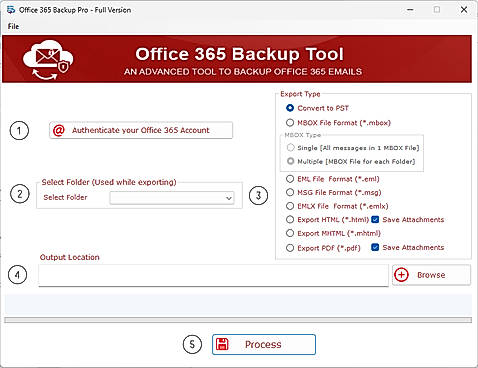Click the red @ icon on Authenticate button
Screen dimensions: 478x368
pos(59,130)
